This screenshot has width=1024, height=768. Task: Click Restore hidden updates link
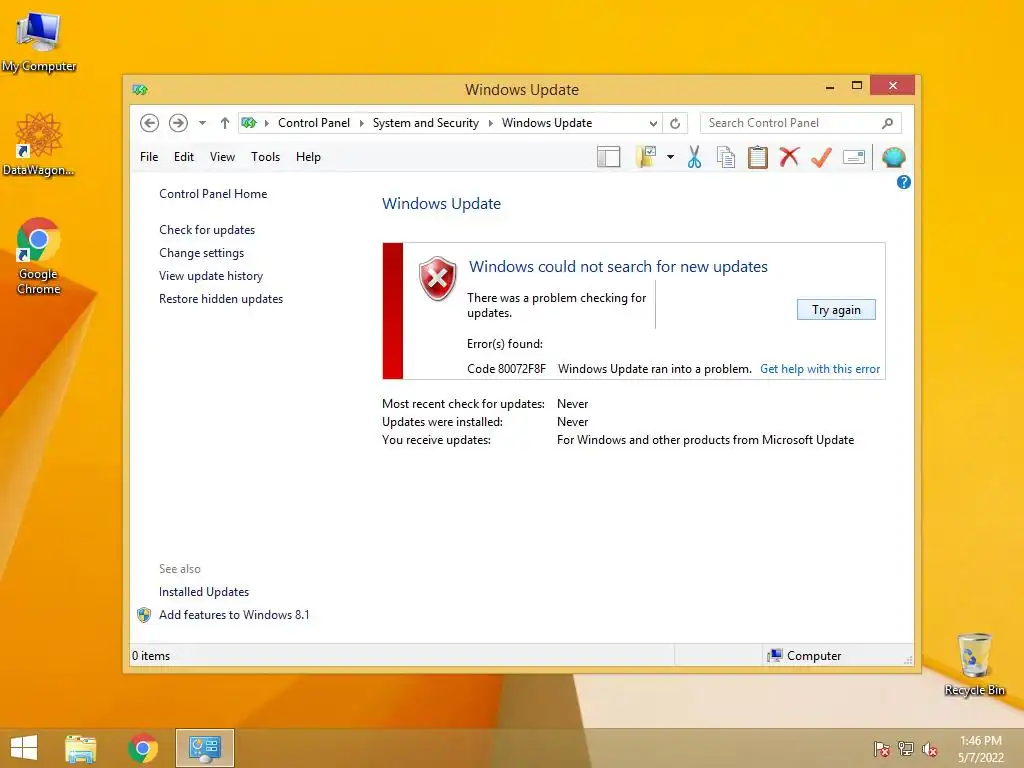pyautogui.click(x=221, y=298)
